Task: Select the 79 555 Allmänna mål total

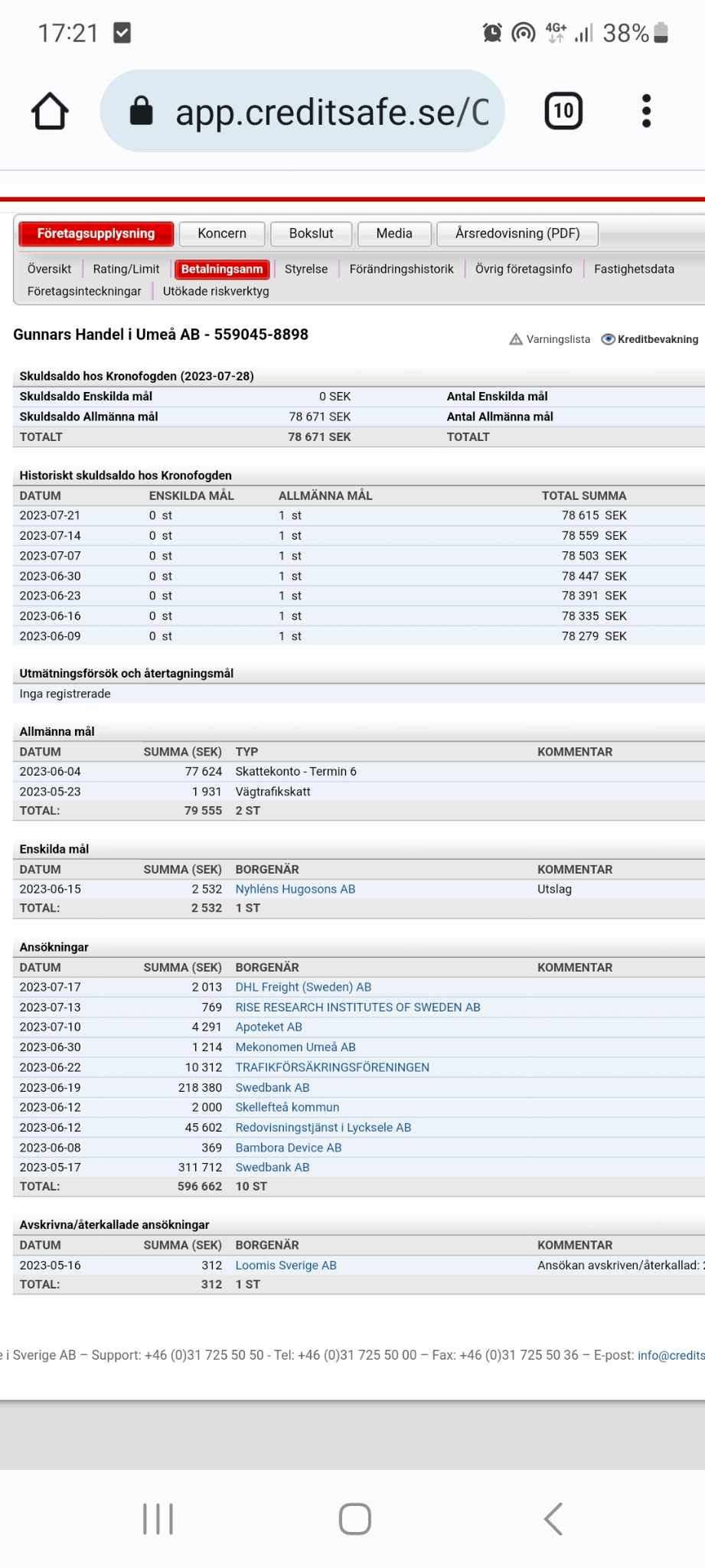Action: 203,811
